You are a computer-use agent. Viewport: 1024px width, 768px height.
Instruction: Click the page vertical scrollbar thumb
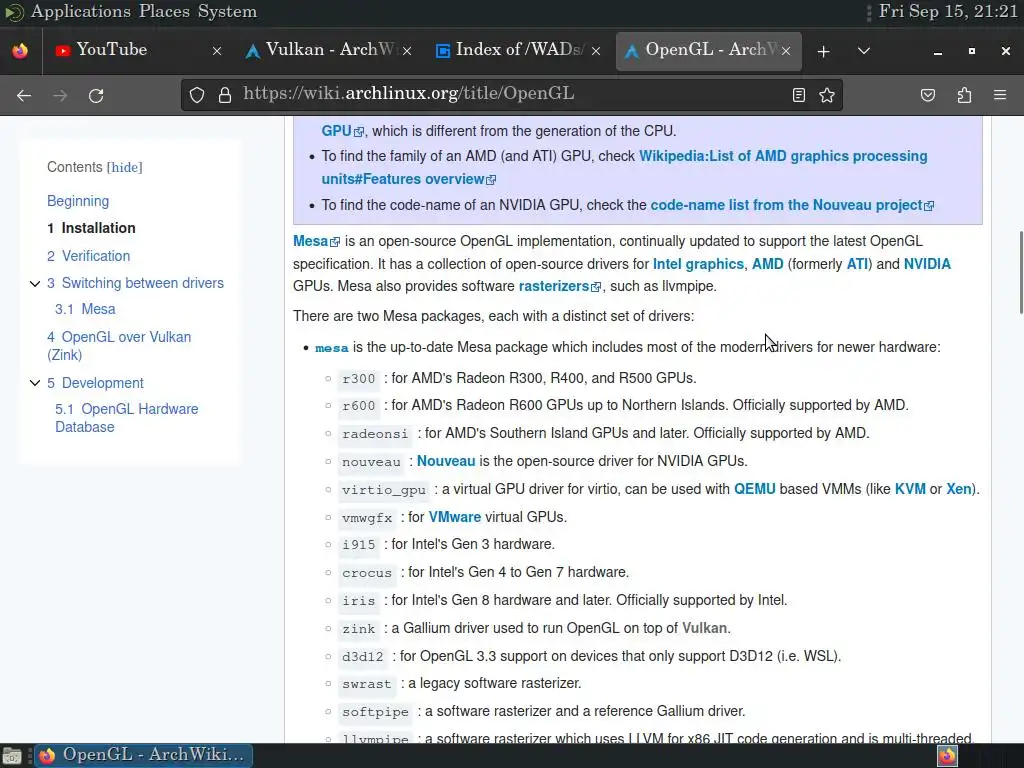point(1020,272)
